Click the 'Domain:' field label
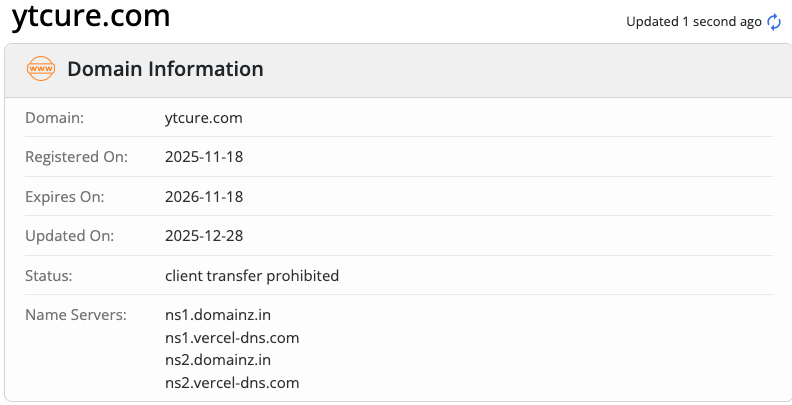Image resolution: width=792 pixels, height=405 pixels. pyautogui.click(x=54, y=118)
